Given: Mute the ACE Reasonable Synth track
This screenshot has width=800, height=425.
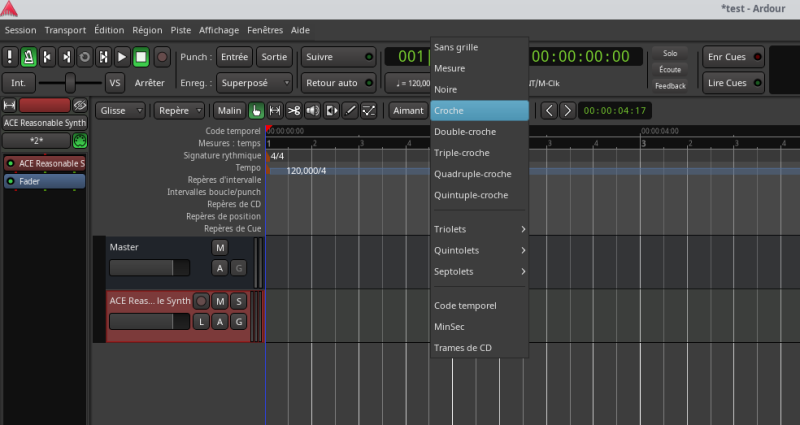Looking at the screenshot, I should pos(220,301).
